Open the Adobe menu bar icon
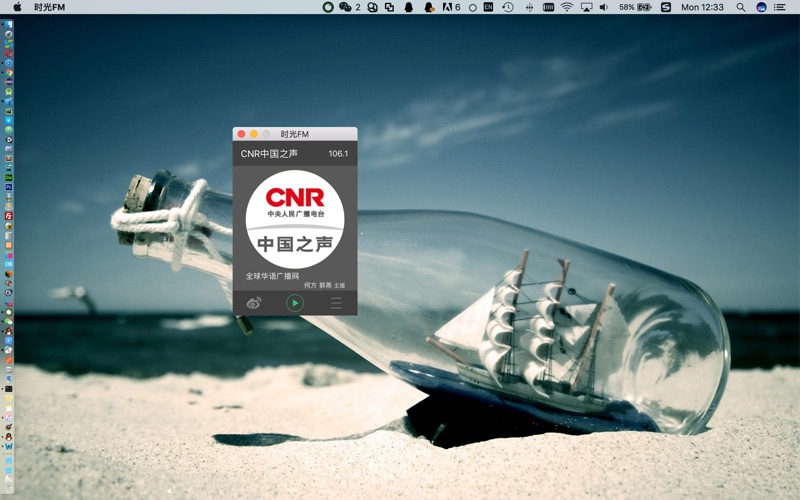The image size is (800, 500). (447, 7)
